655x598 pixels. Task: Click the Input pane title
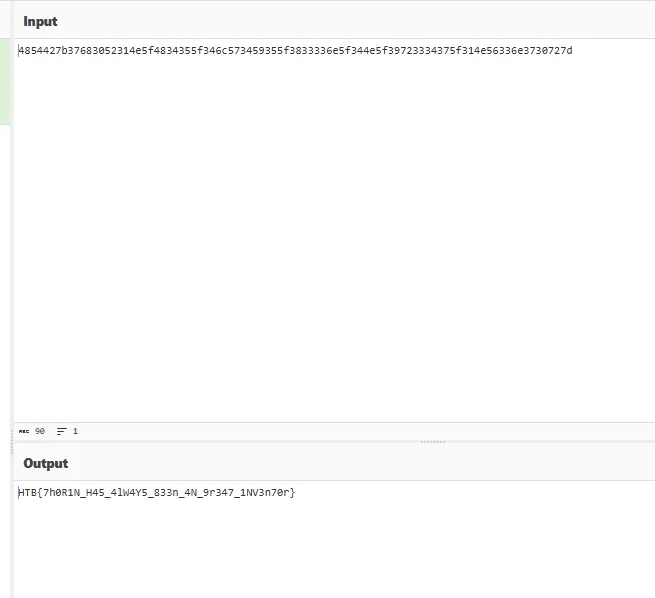(41, 21)
